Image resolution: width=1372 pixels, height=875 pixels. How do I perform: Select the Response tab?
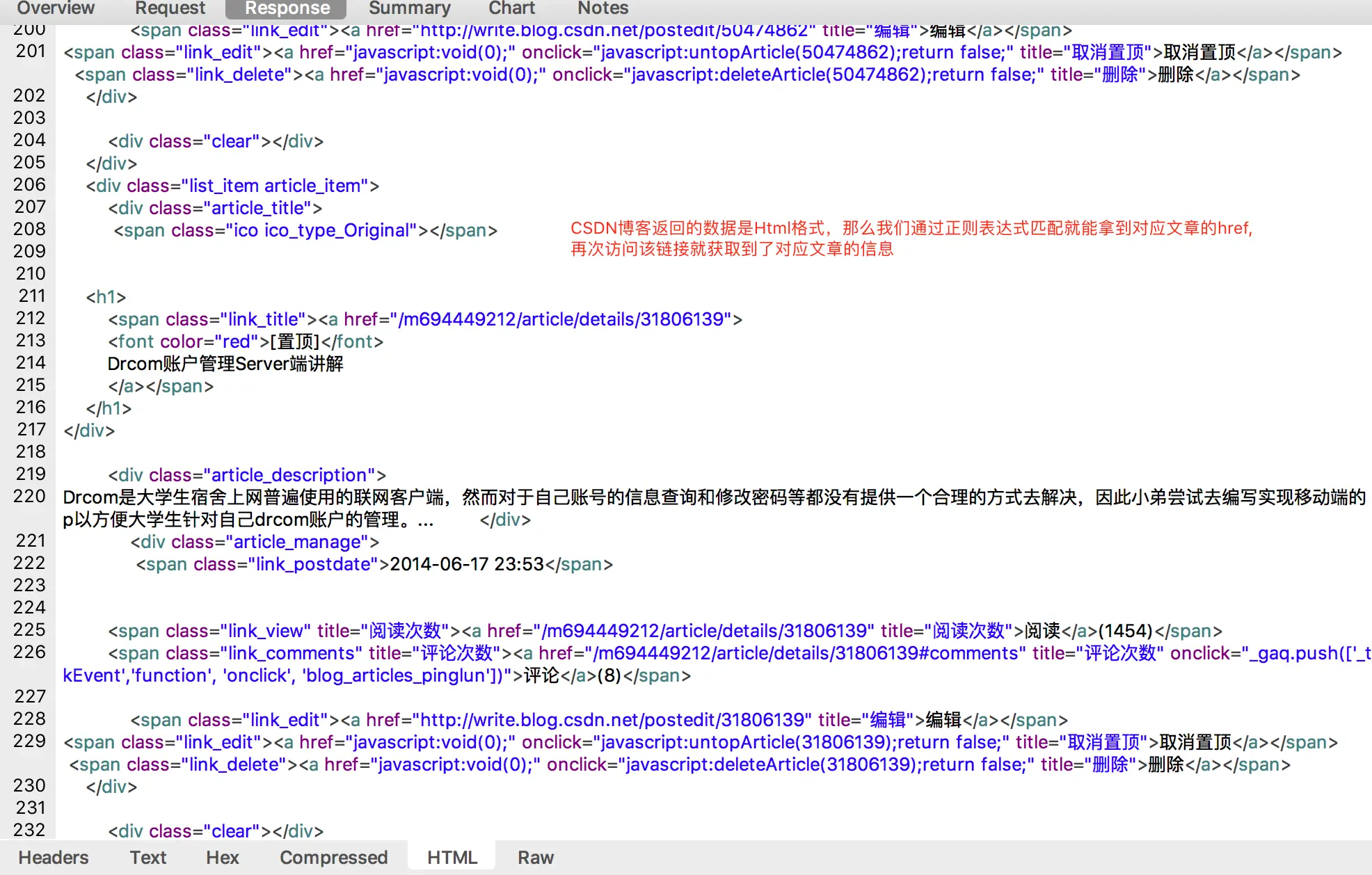[287, 8]
